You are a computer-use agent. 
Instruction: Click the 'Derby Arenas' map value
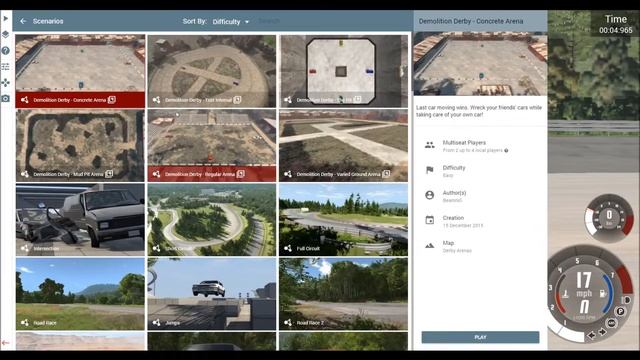(457, 251)
